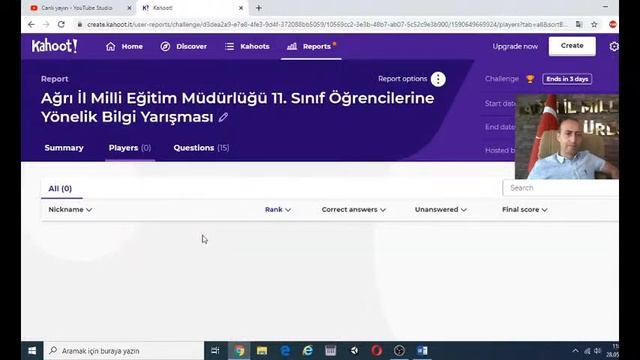640x360 pixels.
Task: Open Task View on the taskbar
Action: pos(215,351)
